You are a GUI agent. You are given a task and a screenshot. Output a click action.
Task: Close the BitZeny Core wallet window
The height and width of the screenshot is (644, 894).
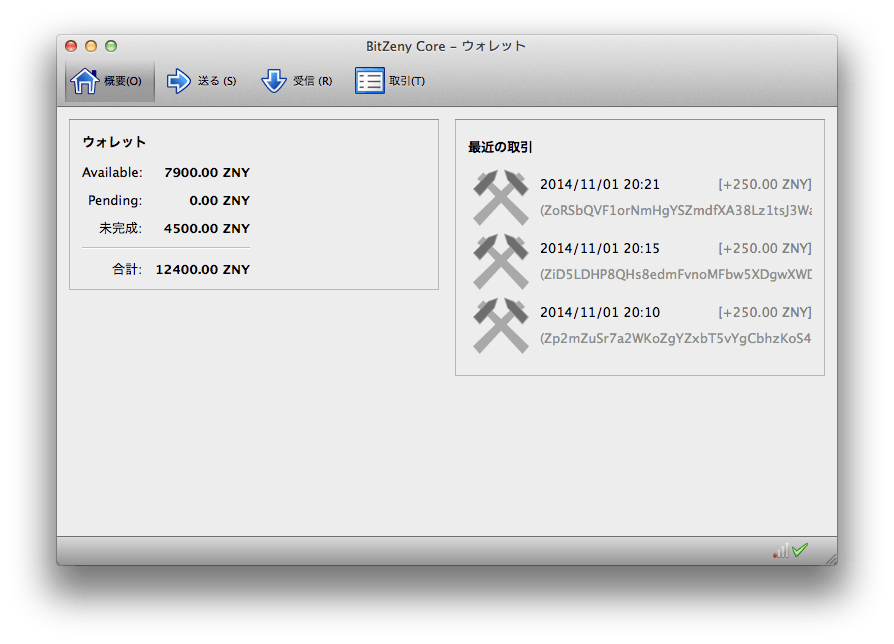tap(71, 46)
